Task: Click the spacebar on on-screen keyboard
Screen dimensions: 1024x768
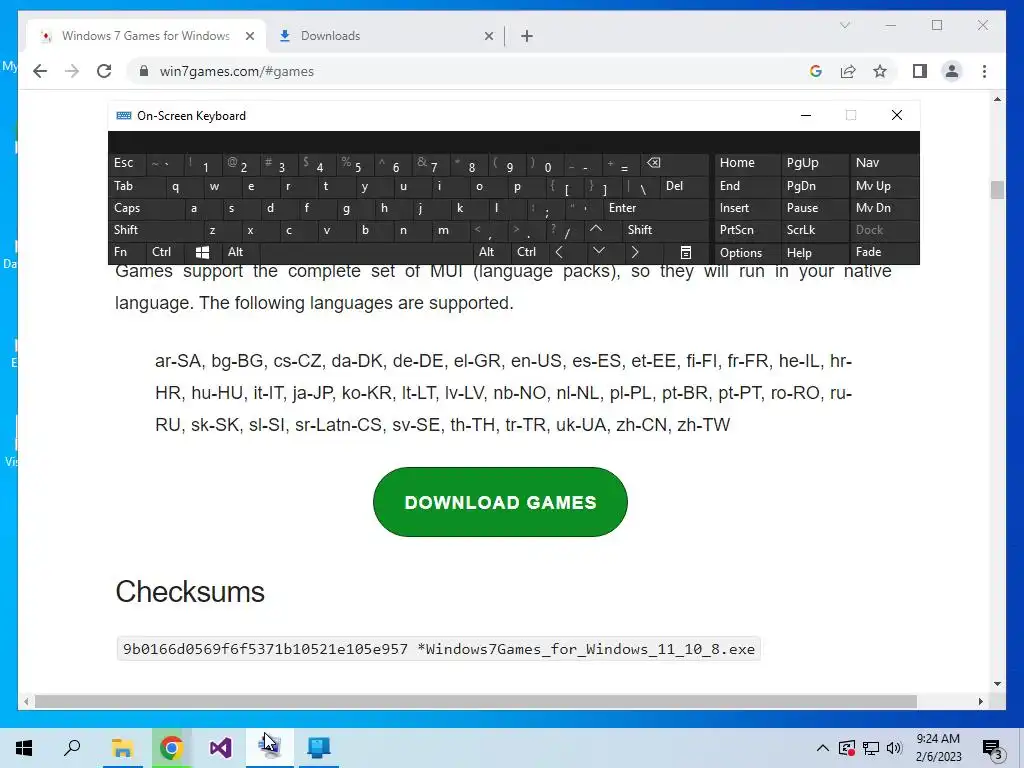Action: point(366,252)
